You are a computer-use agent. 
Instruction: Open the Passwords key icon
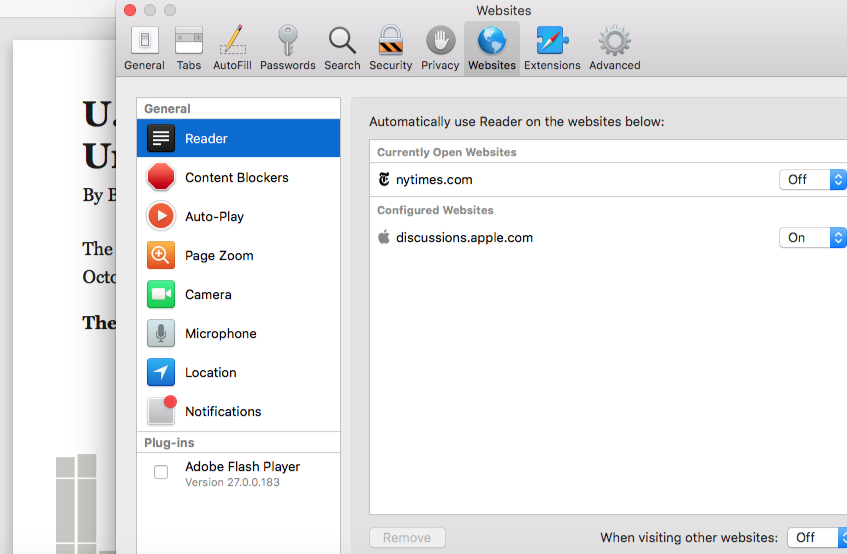287,40
